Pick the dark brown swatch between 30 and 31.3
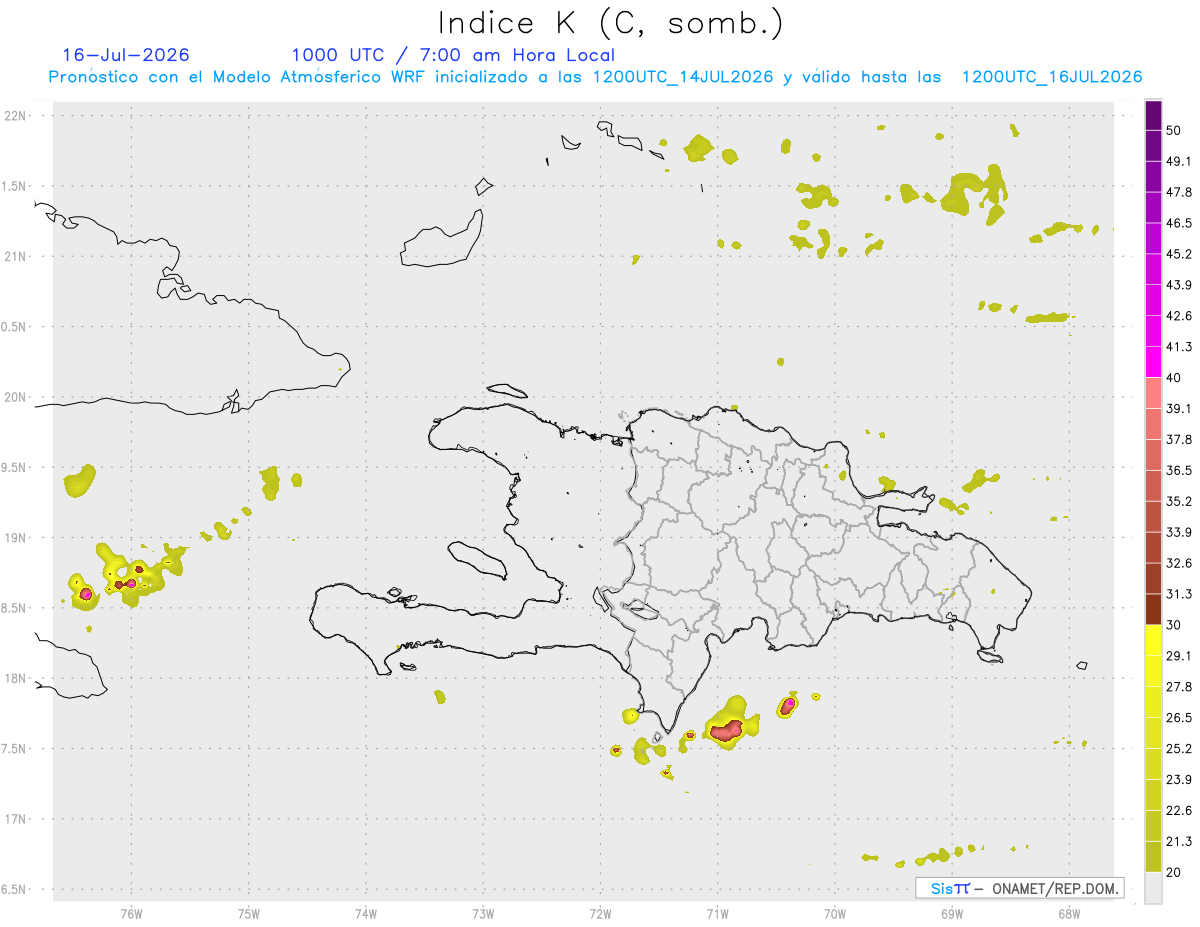Screen dimensions: 1200x927 1153,609
